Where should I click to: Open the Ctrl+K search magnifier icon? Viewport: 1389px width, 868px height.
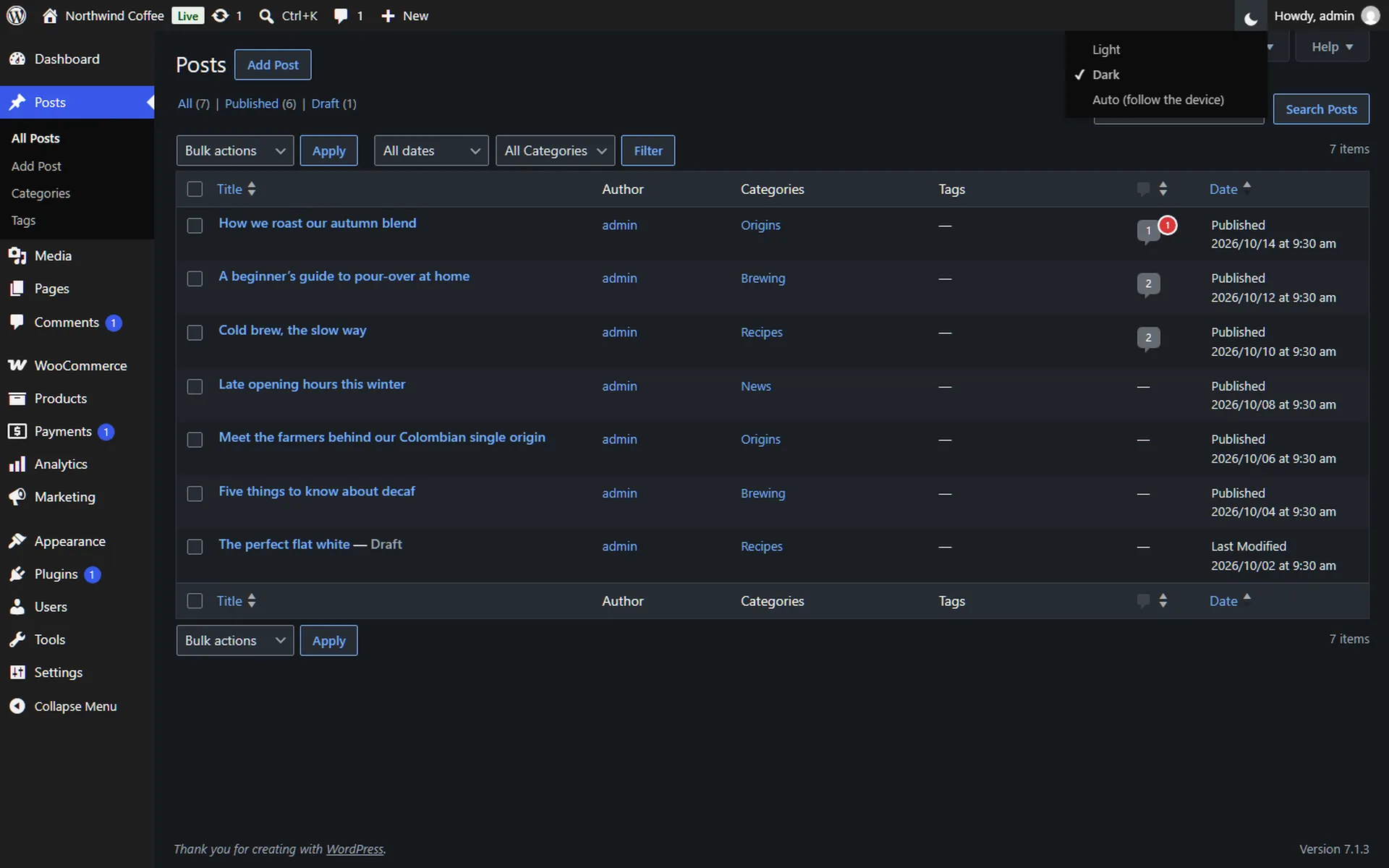266,16
